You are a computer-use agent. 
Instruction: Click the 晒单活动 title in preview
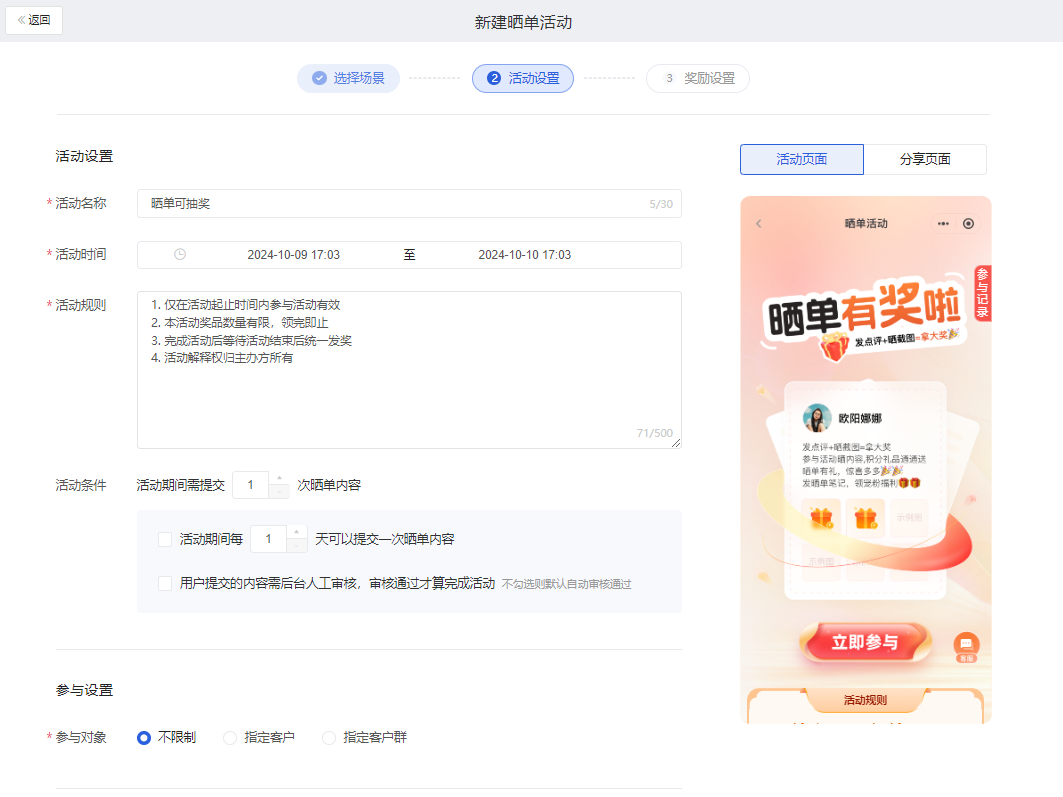click(866, 224)
